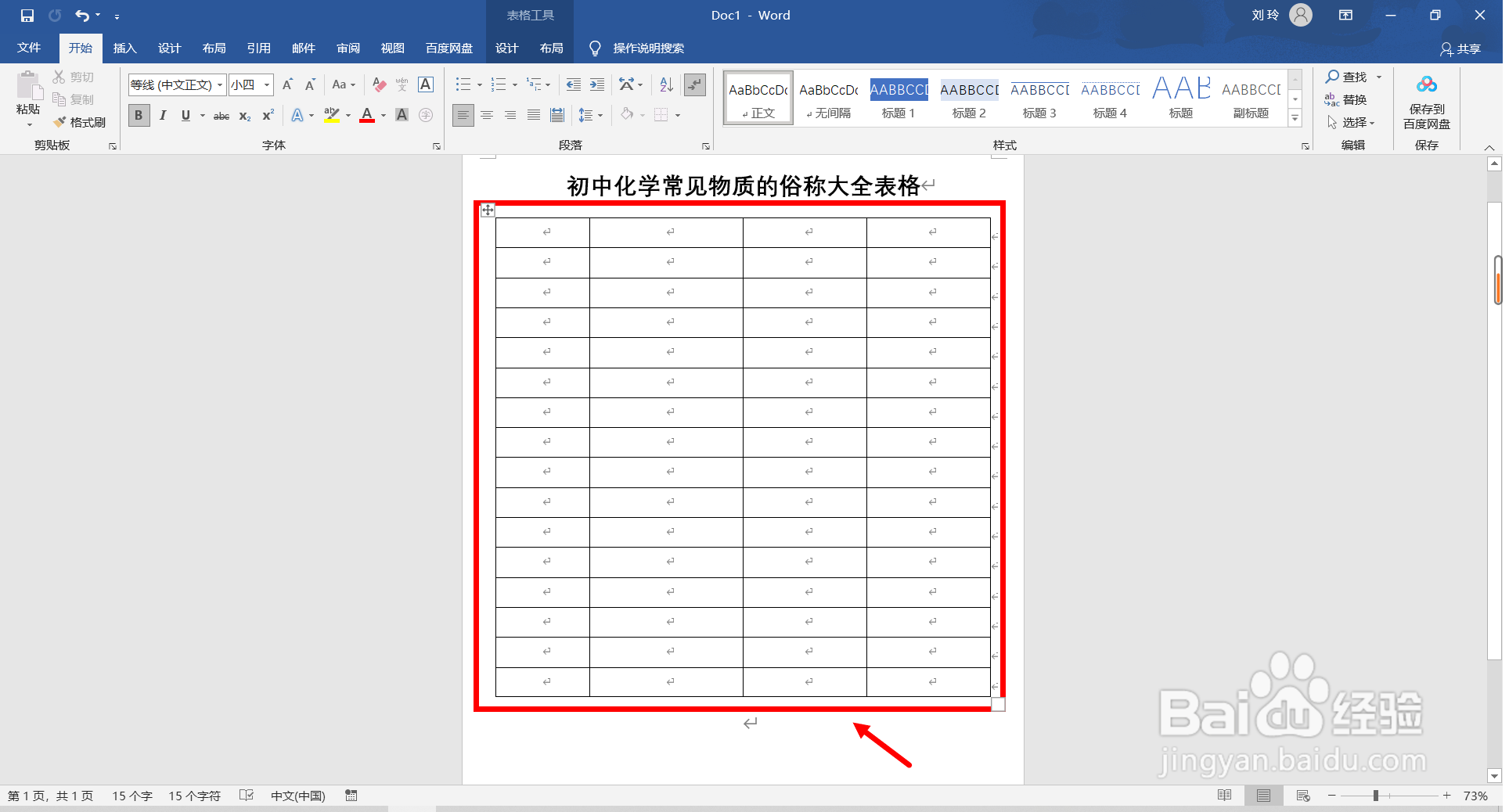Switch to the 插入 ribbon tab
Screen dimensions: 1509x812
coord(124,48)
